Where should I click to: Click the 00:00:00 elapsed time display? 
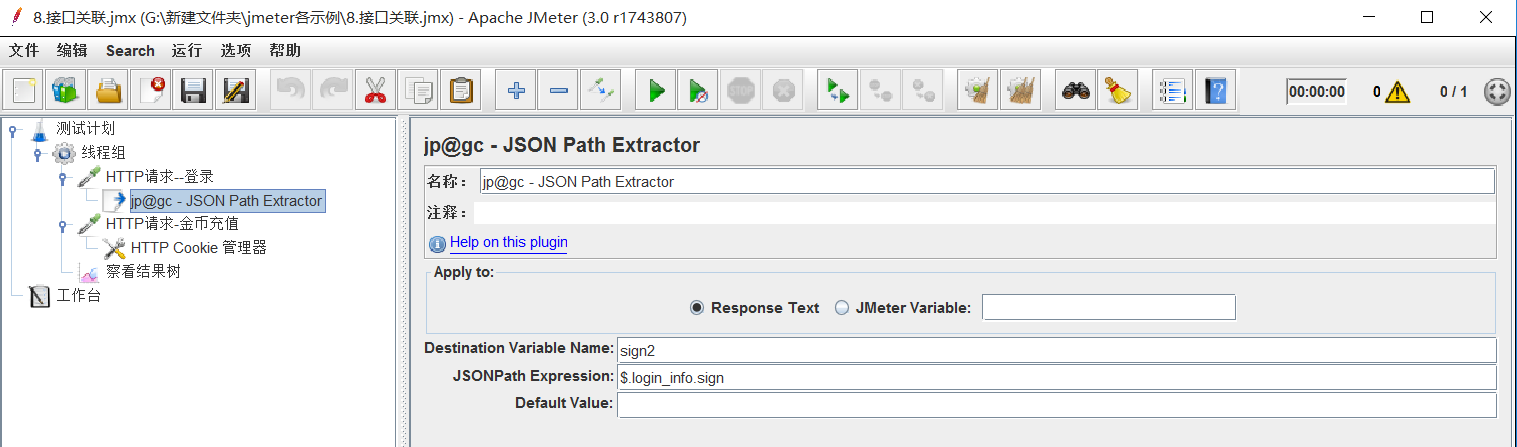click(1316, 92)
